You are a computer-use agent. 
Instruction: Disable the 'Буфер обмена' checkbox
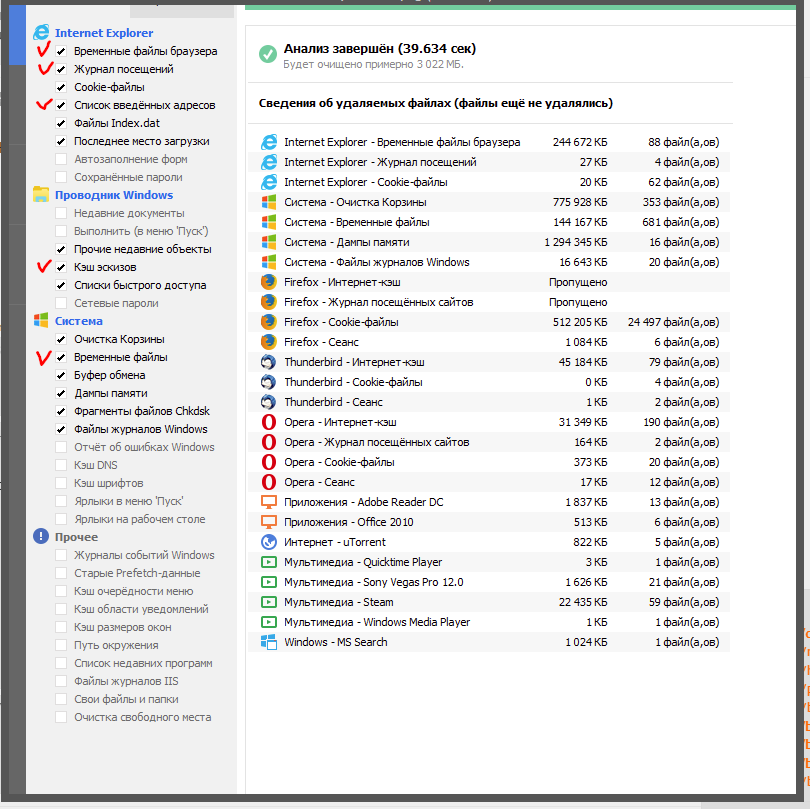61,375
